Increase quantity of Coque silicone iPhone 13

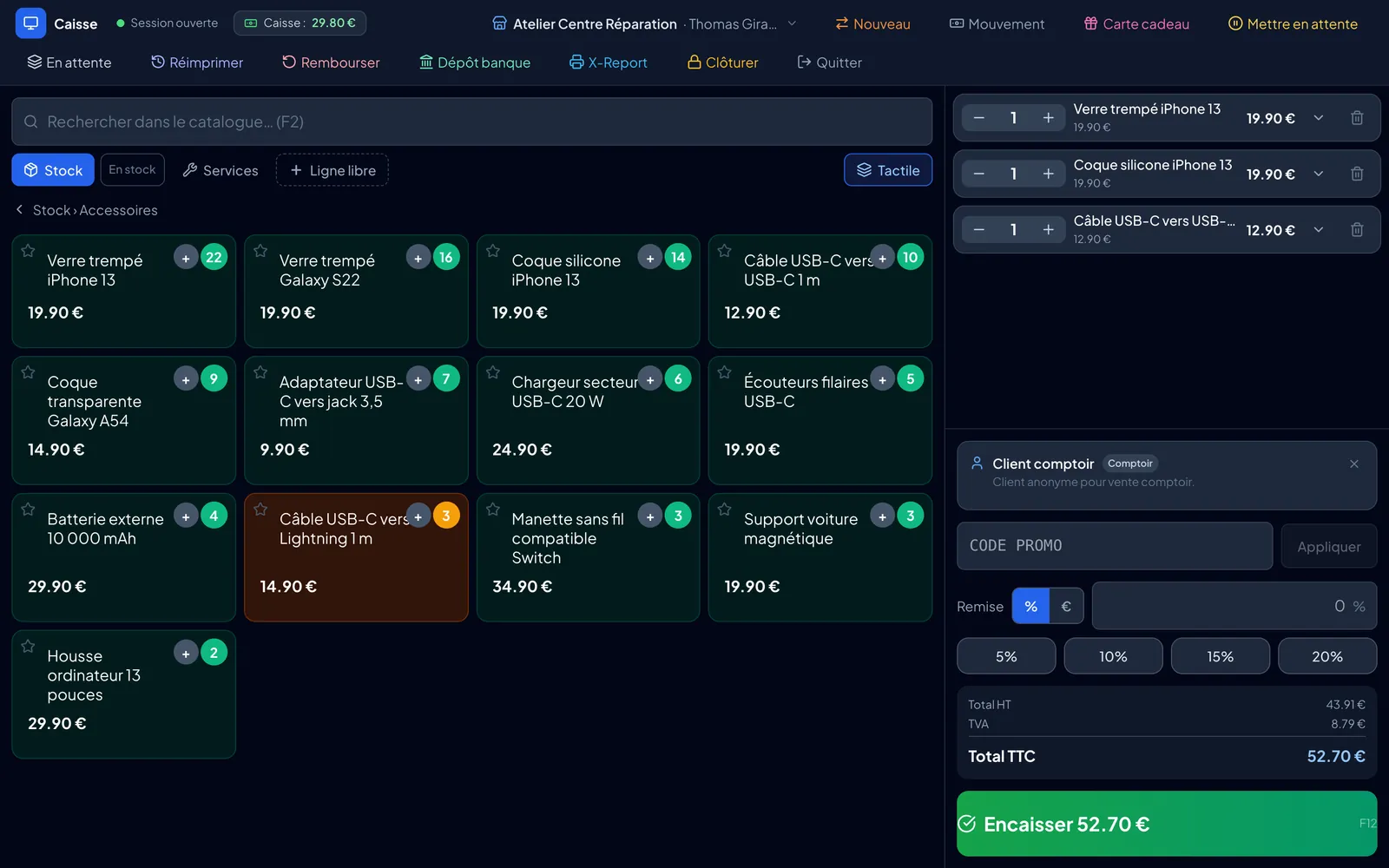point(1049,174)
